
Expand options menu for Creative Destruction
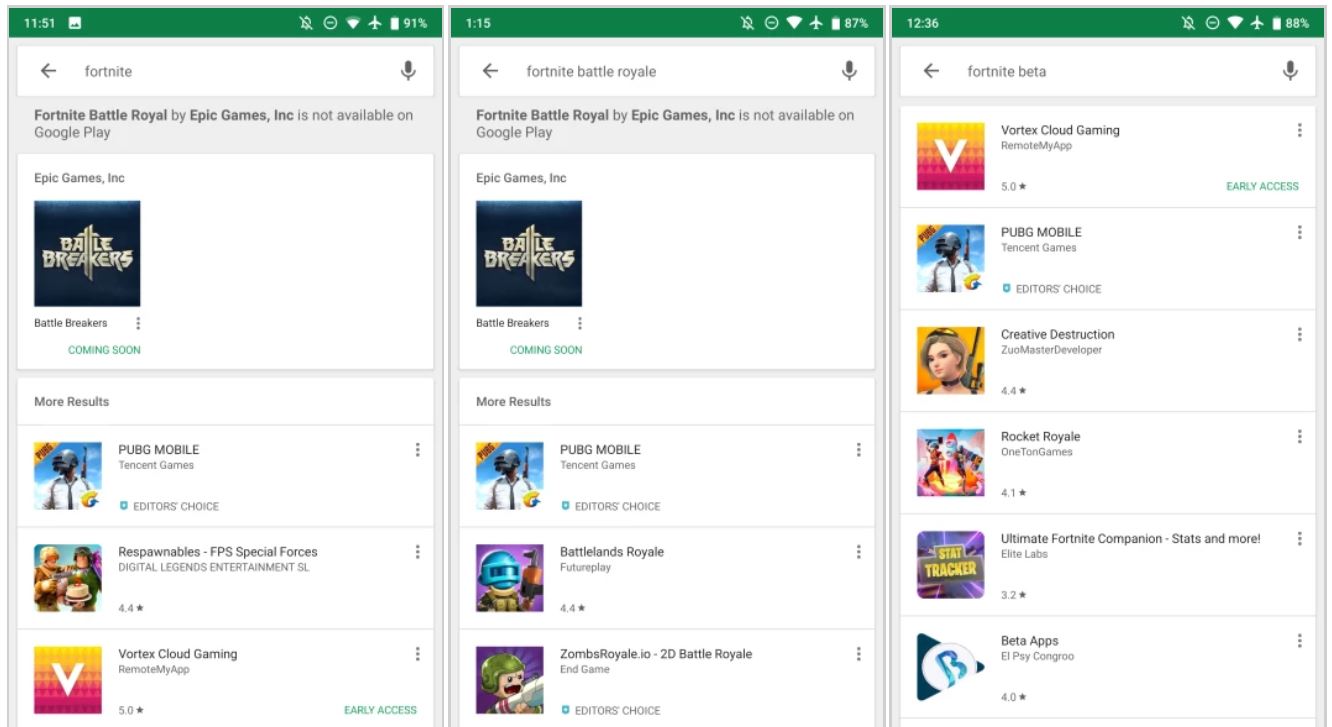pos(1299,334)
